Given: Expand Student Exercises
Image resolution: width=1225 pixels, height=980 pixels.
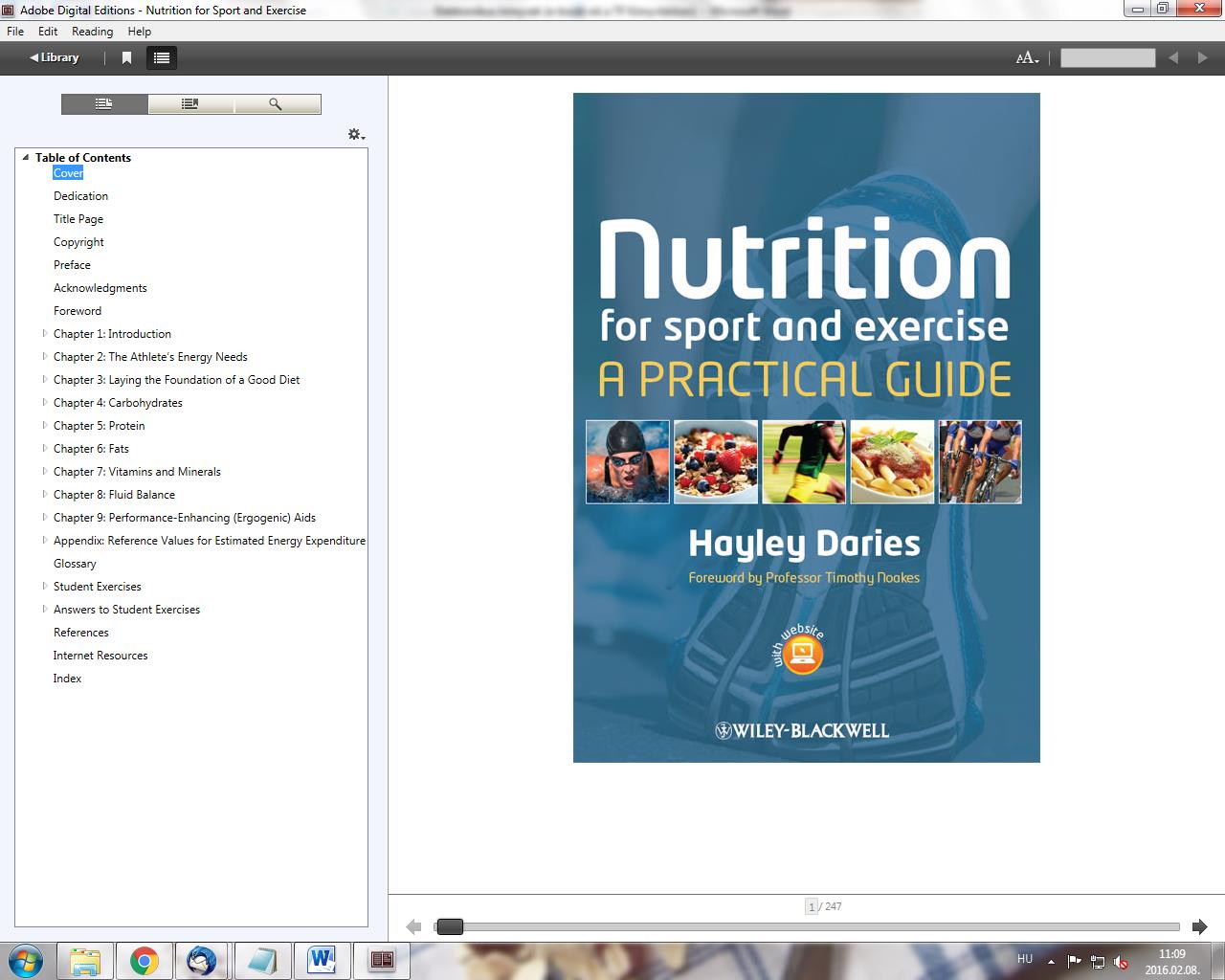Looking at the screenshot, I should point(44,587).
